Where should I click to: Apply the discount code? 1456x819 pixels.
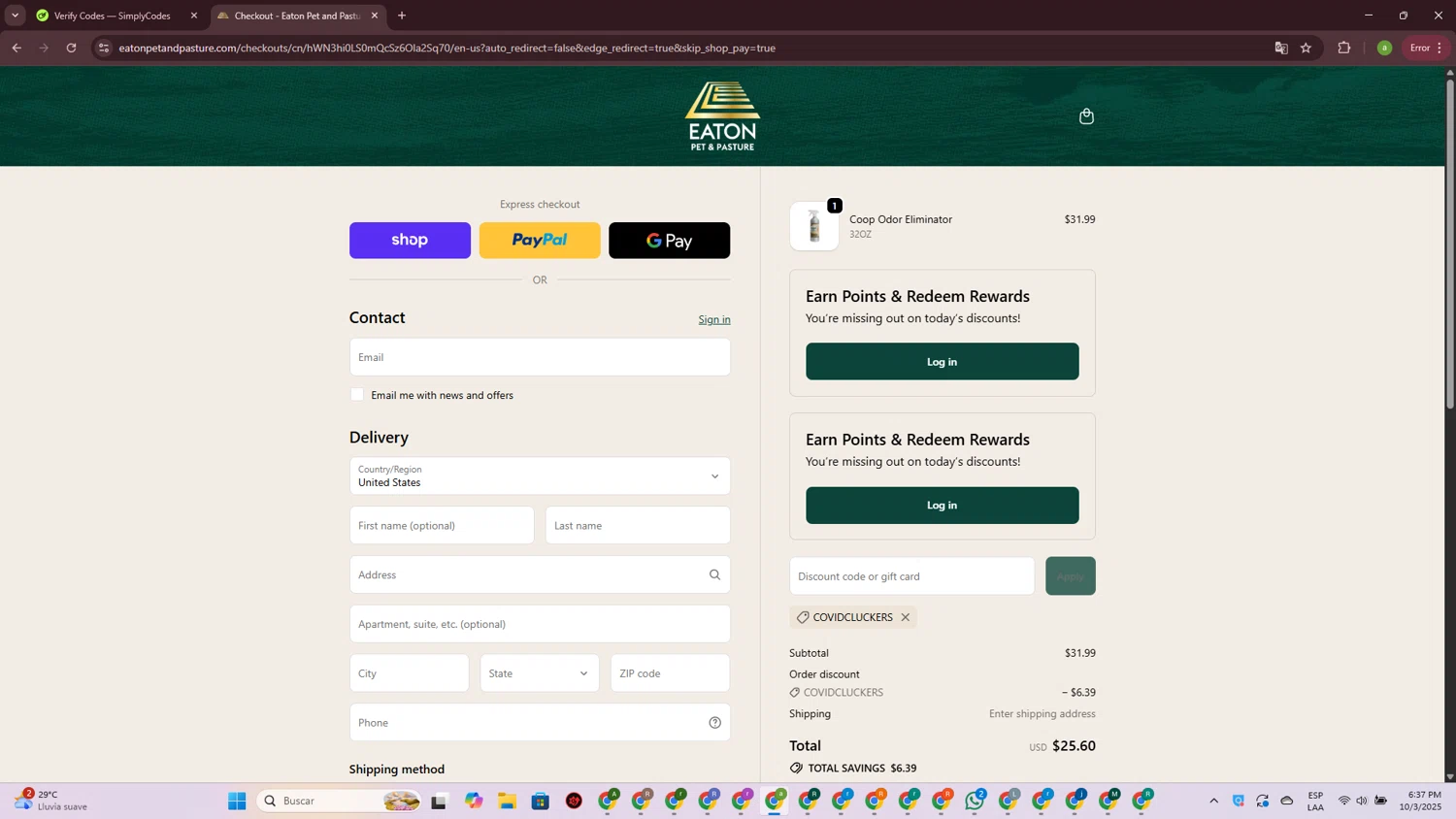pos(1071,576)
